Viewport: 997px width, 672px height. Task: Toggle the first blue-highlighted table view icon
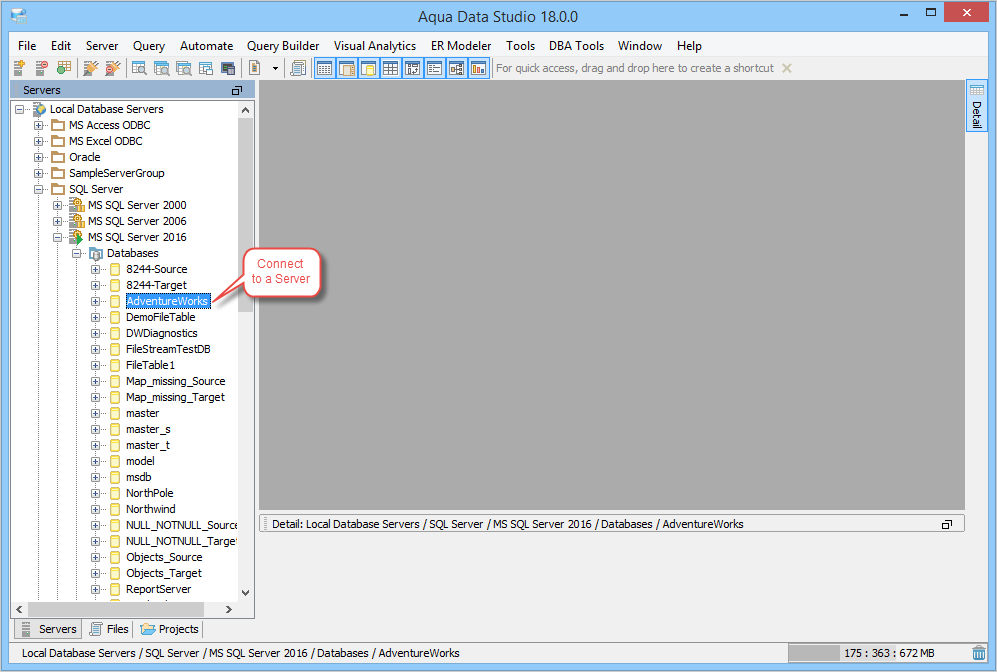(325, 68)
